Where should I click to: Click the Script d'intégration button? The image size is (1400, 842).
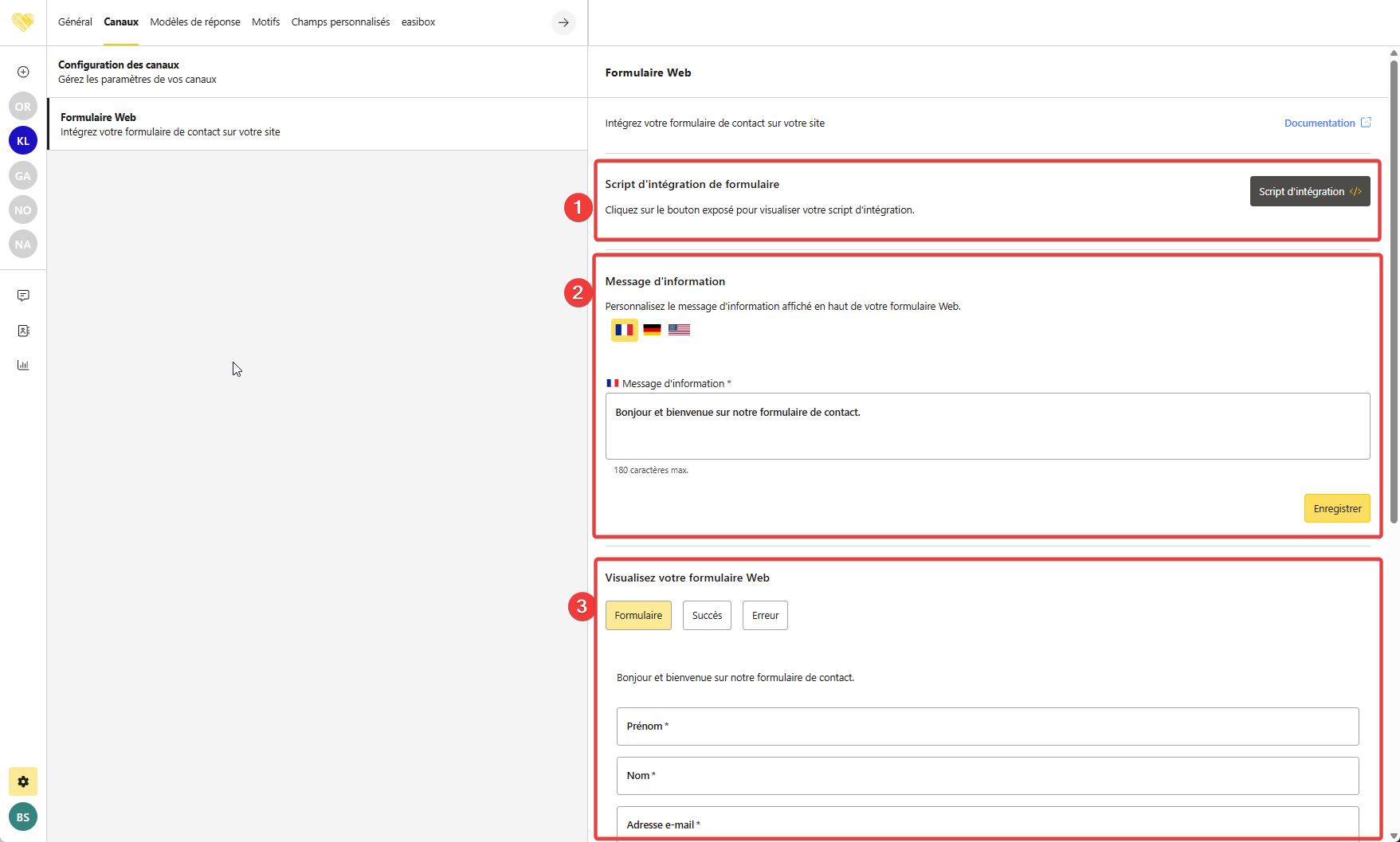pos(1309,191)
